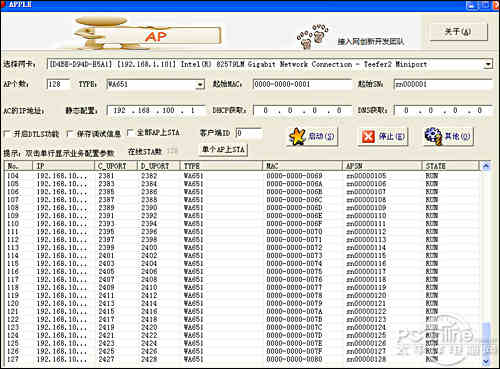Click the 停止(E) stop button with red X
Image resolution: width=500 pixels, height=369 pixels.
click(x=384, y=136)
